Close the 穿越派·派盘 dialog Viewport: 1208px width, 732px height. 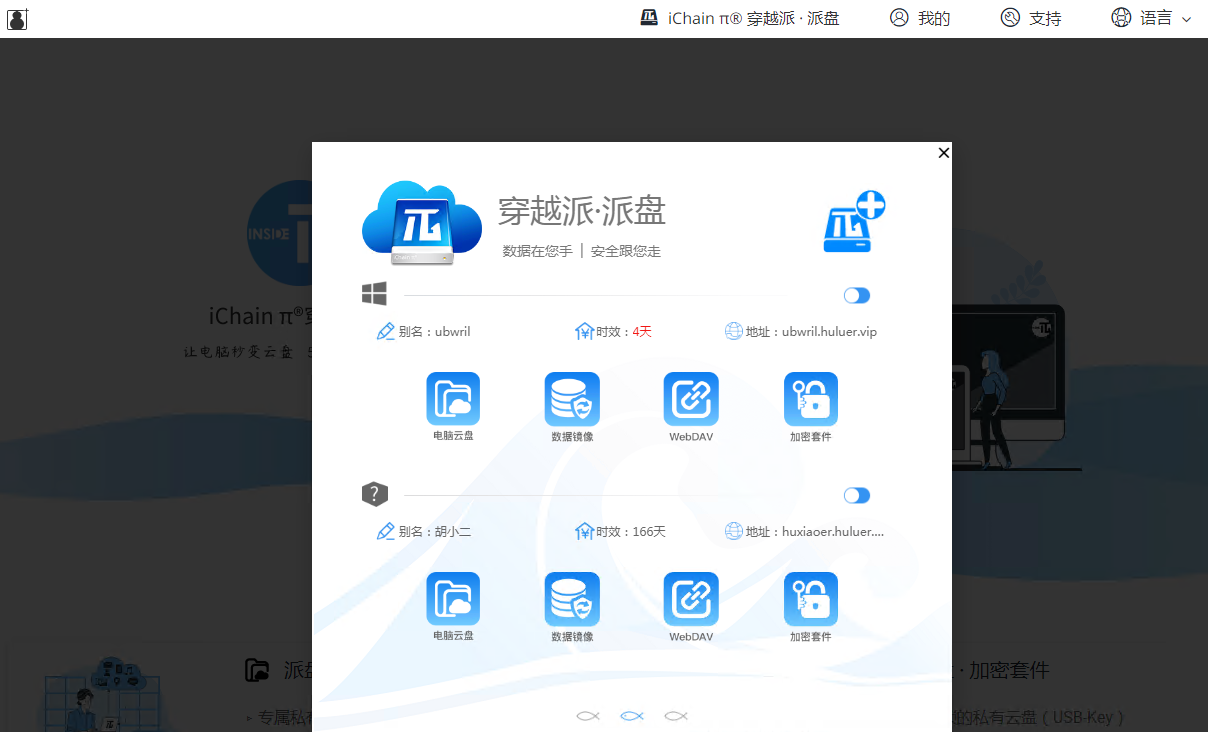coord(943,153)
